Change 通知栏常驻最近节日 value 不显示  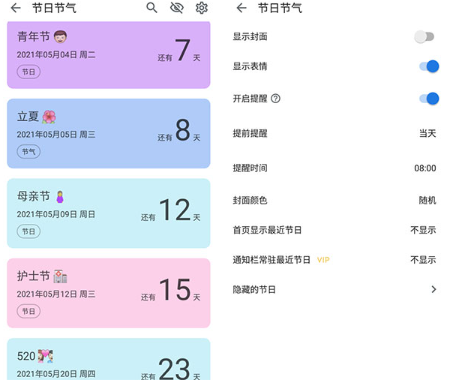pos(423,260)
